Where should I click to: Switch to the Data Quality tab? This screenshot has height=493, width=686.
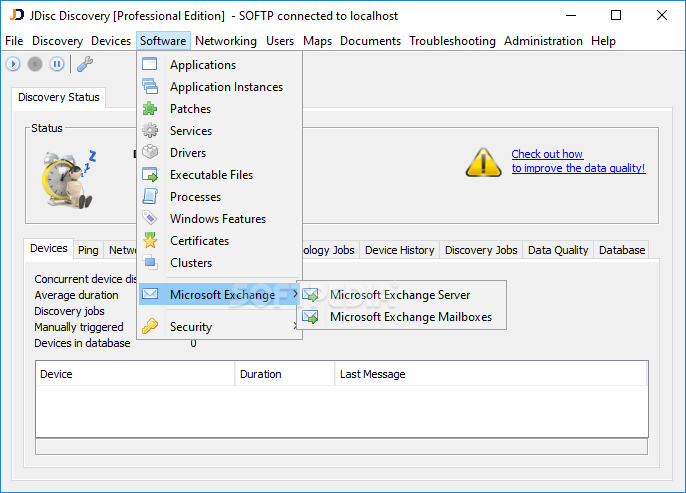pyautogui.click(x=558, y=250)
